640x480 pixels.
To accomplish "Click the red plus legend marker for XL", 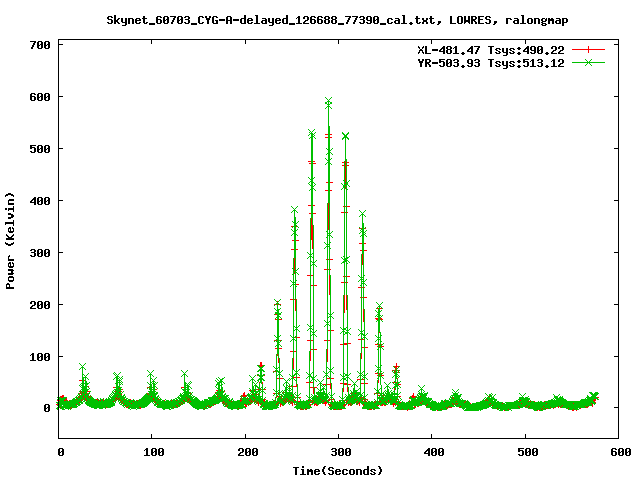I will (x=588, y=50).
